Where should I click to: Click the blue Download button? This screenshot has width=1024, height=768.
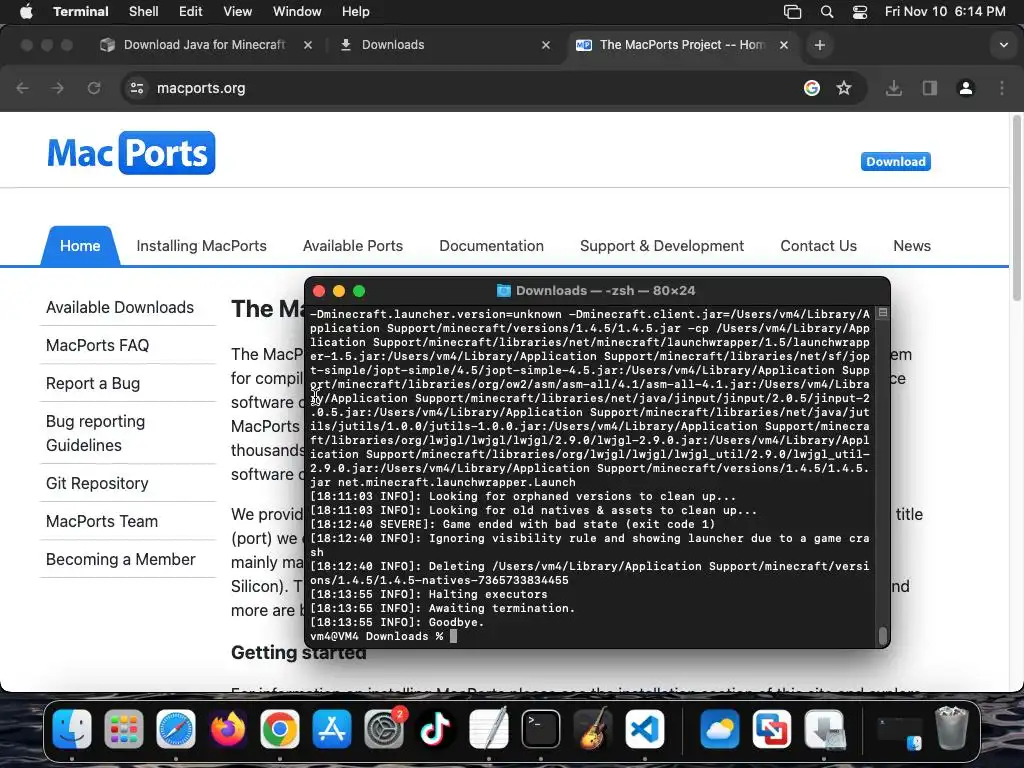pyautogui.click(x=895, y=161)
